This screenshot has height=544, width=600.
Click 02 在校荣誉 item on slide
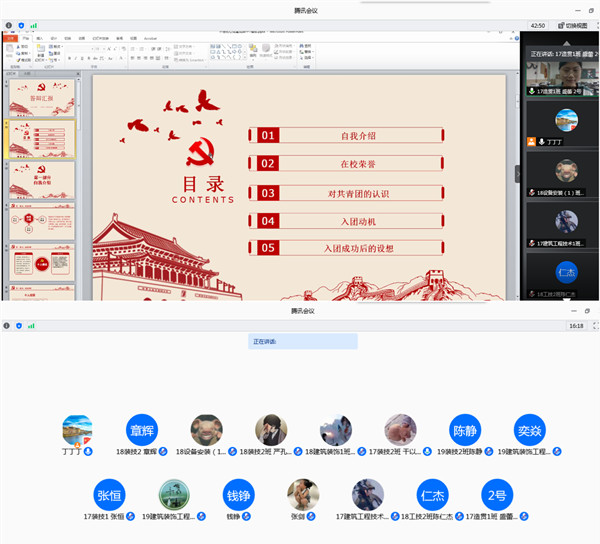click(346, 164)
